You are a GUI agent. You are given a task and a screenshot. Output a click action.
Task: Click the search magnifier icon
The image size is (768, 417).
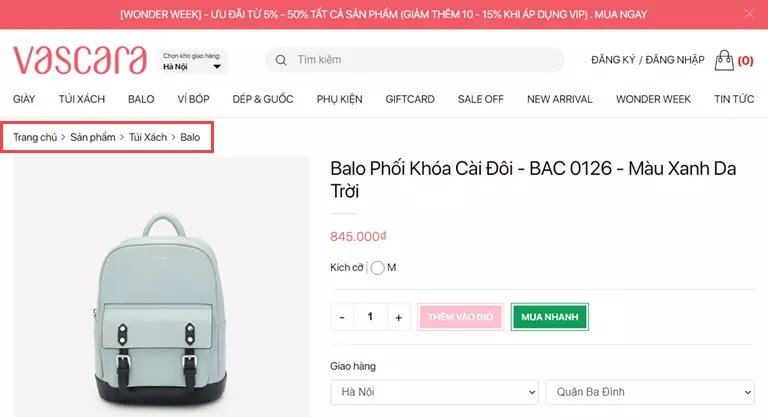(x=281, y=60)
